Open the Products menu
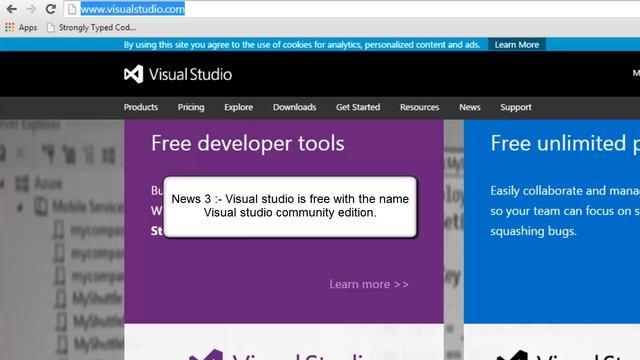The width and height of the screenshot is (640, 360). pyautogui.click(x=141, y=107)
